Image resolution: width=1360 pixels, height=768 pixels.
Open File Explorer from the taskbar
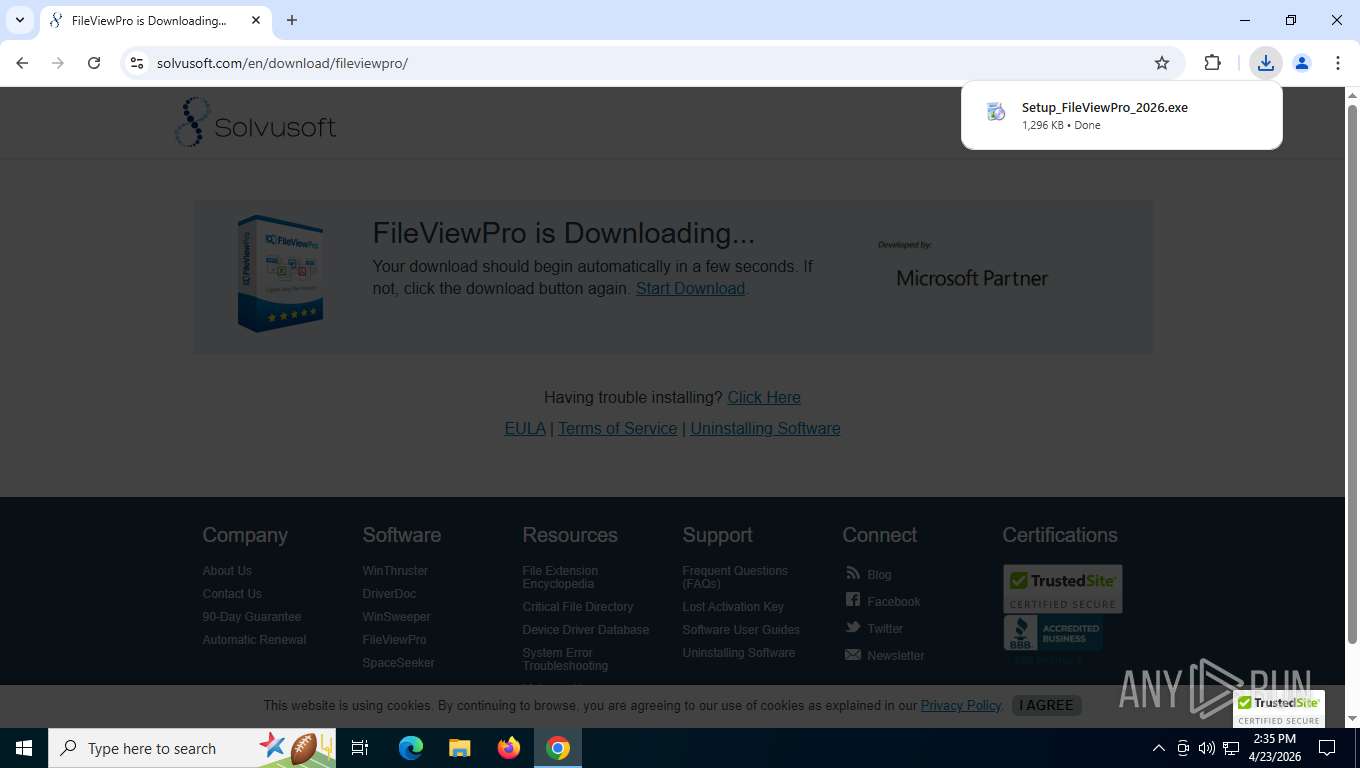459,748
